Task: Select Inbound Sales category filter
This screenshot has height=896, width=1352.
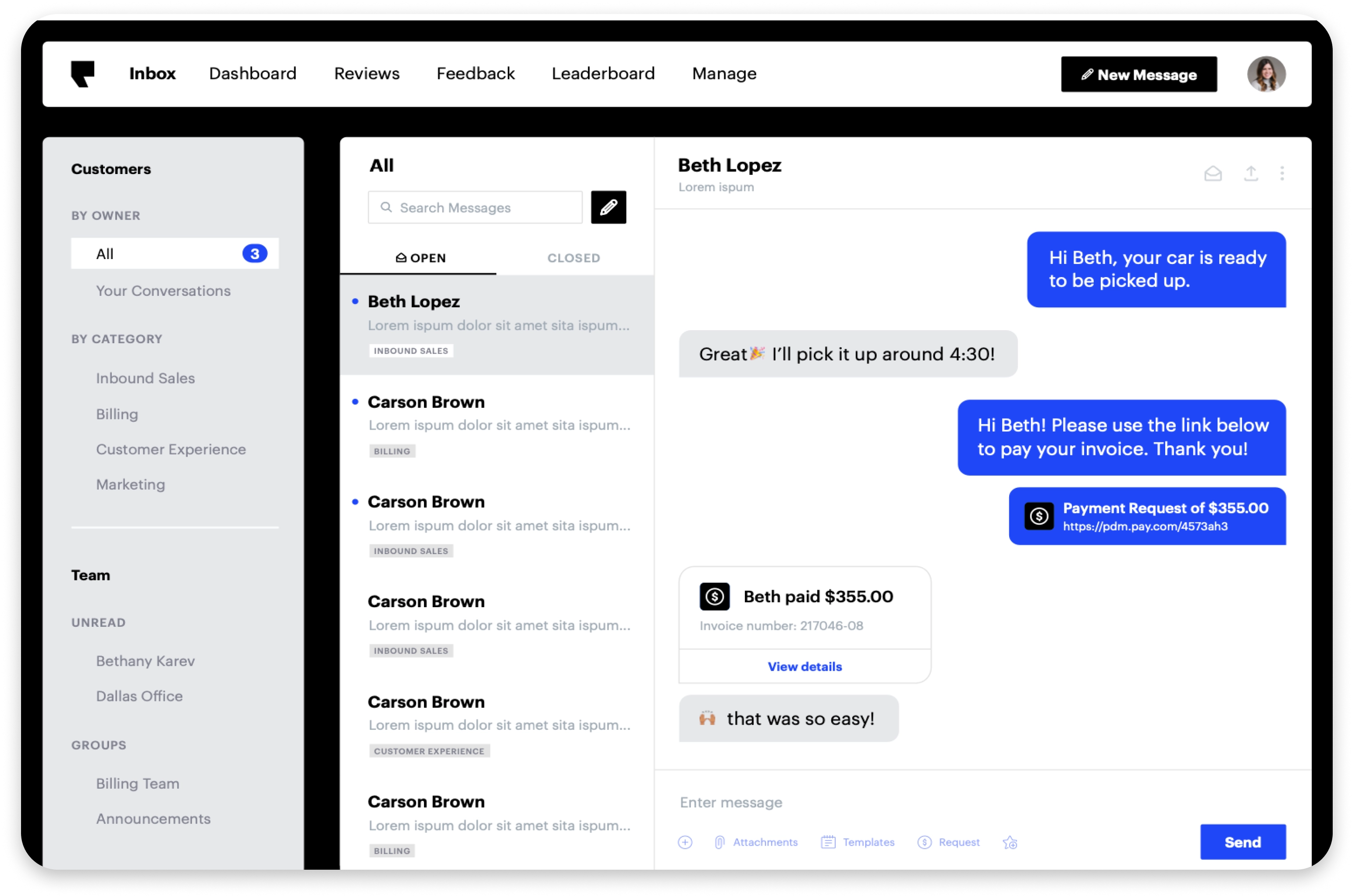Action: coord(145,378)
